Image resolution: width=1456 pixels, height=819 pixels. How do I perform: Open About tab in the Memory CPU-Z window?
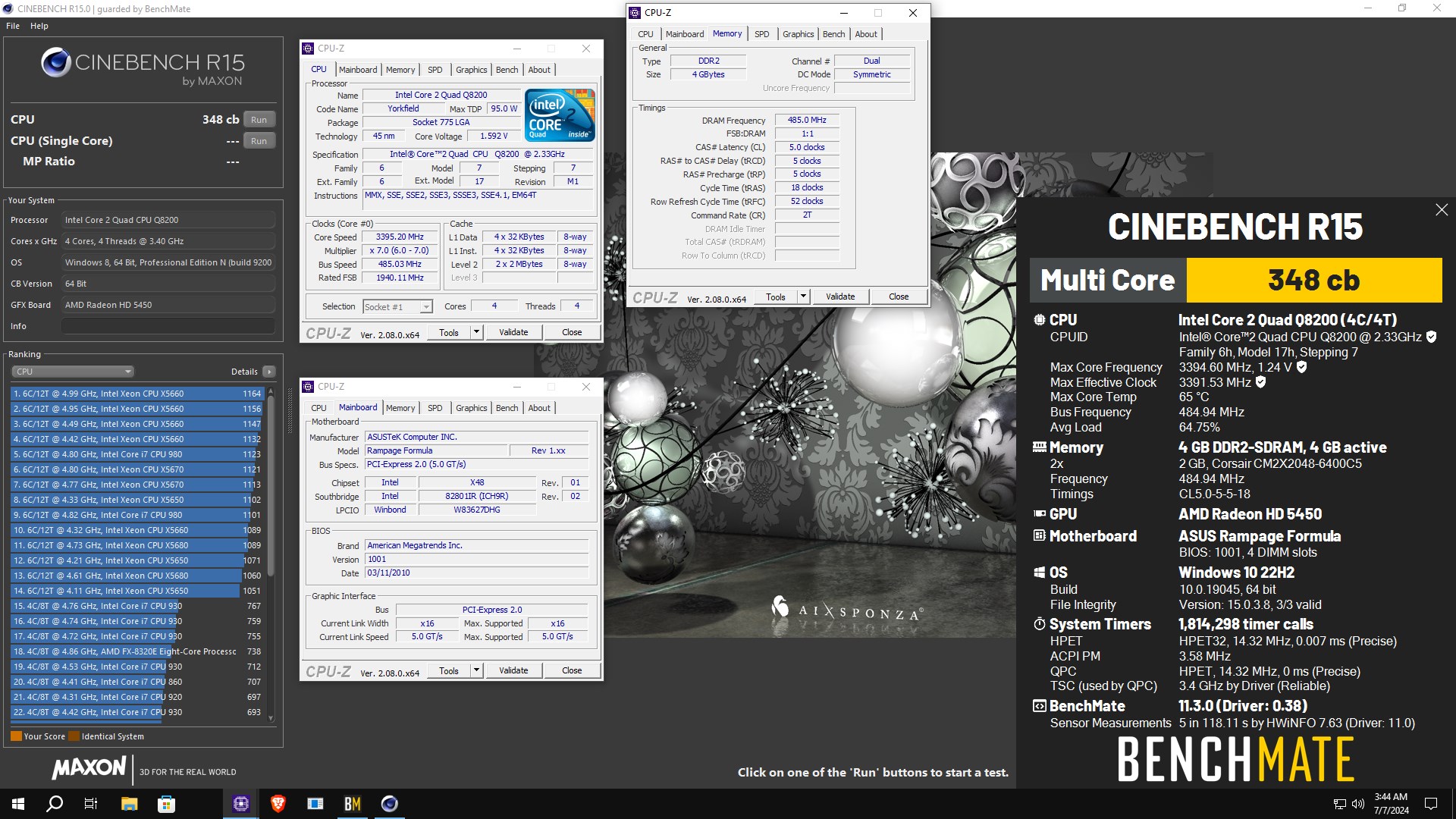tap(866, 34)
